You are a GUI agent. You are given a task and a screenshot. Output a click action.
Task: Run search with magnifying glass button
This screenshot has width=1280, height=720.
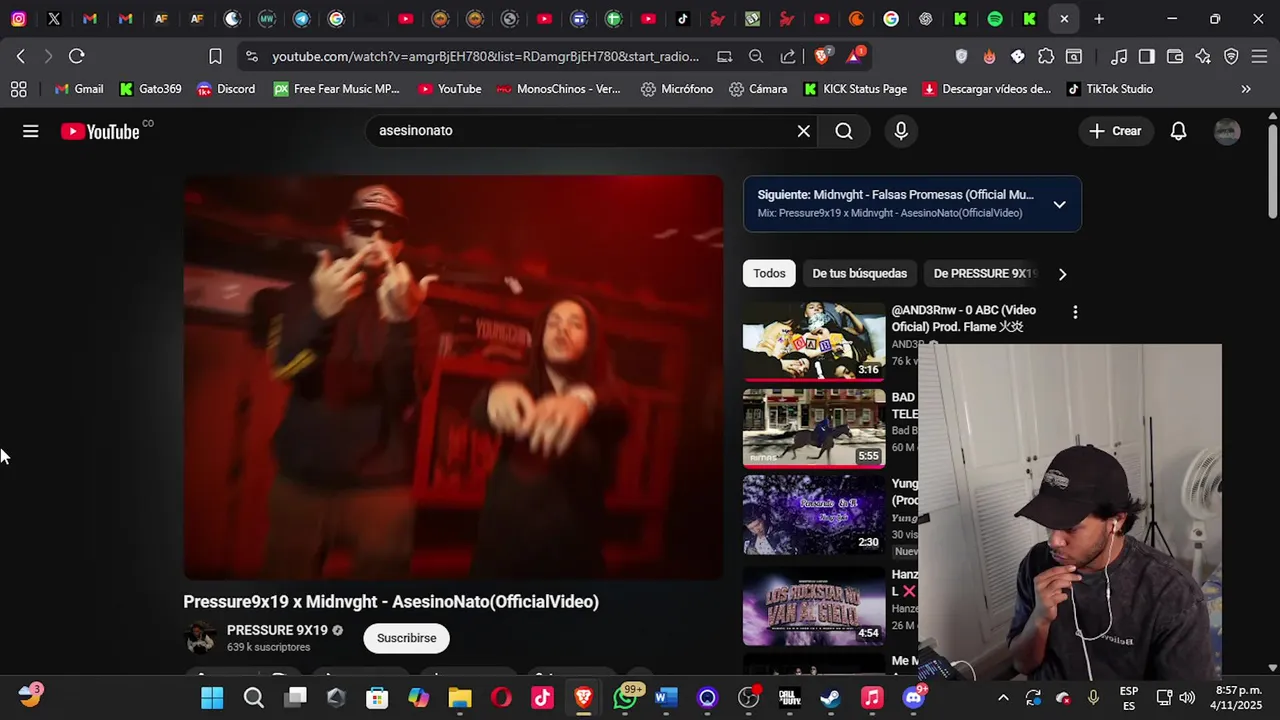[x=844, y=131]
